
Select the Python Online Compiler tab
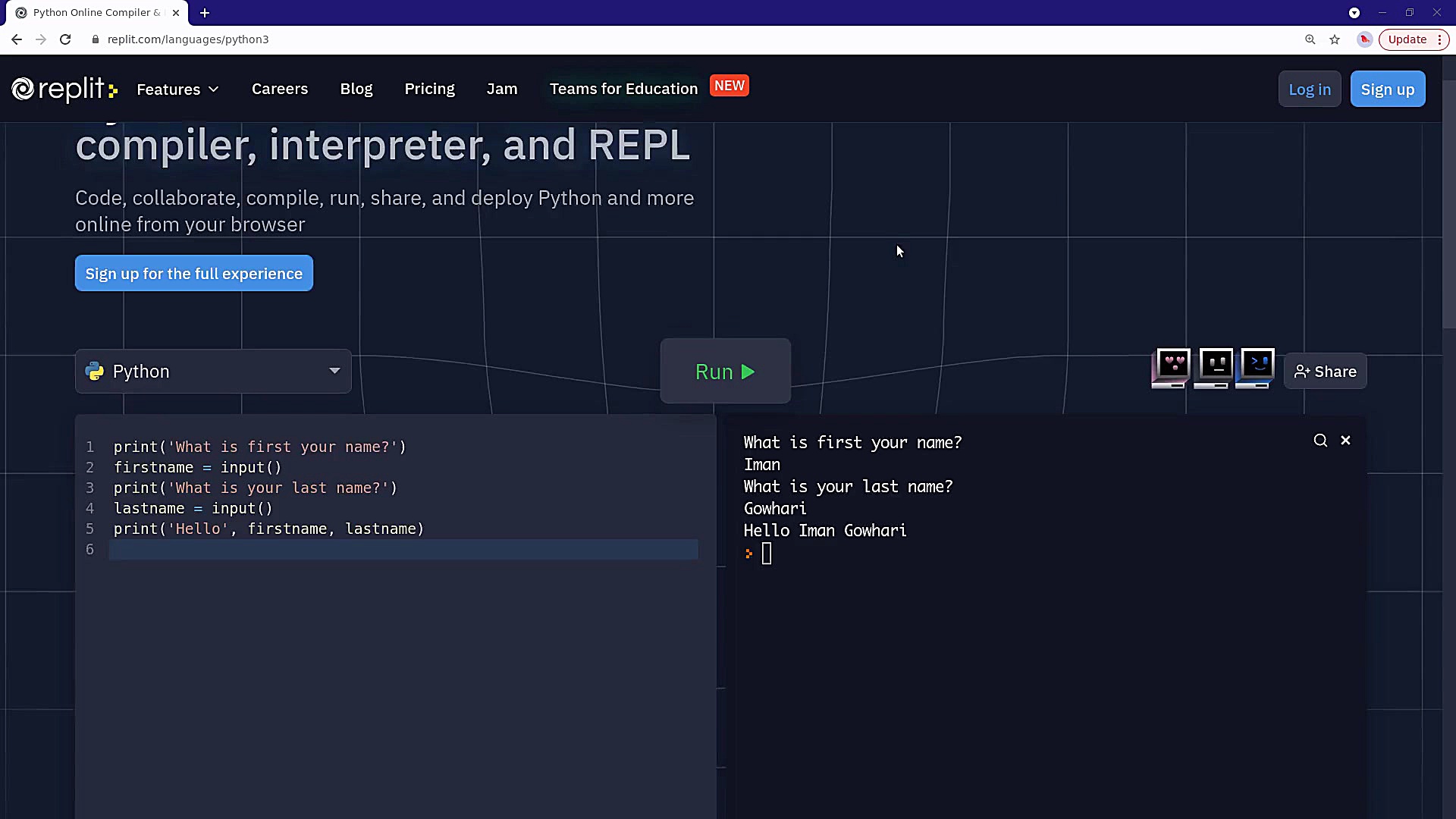tap(97, 13)
